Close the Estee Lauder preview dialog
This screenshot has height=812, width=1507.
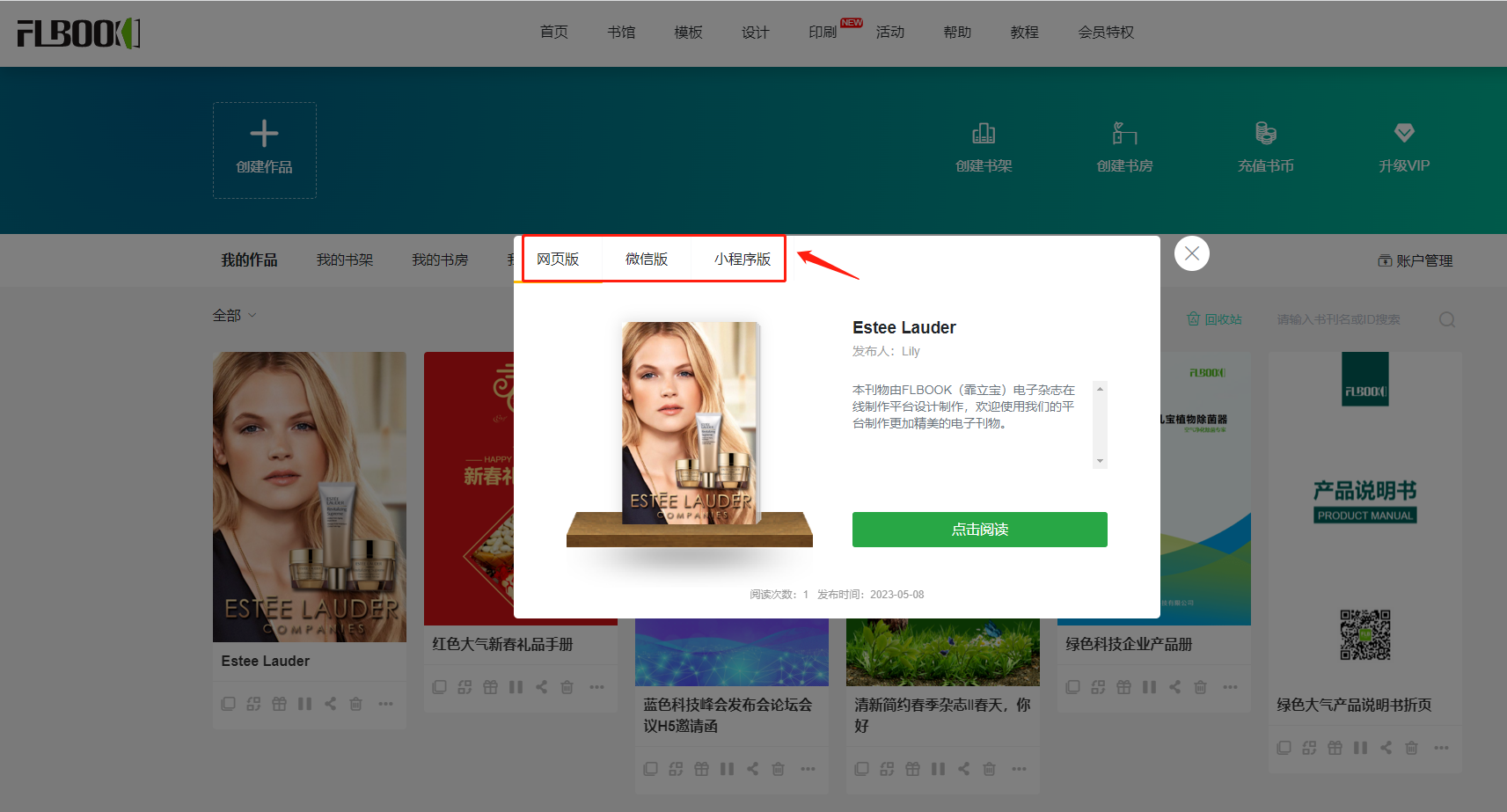click(x=1192, y=253)
